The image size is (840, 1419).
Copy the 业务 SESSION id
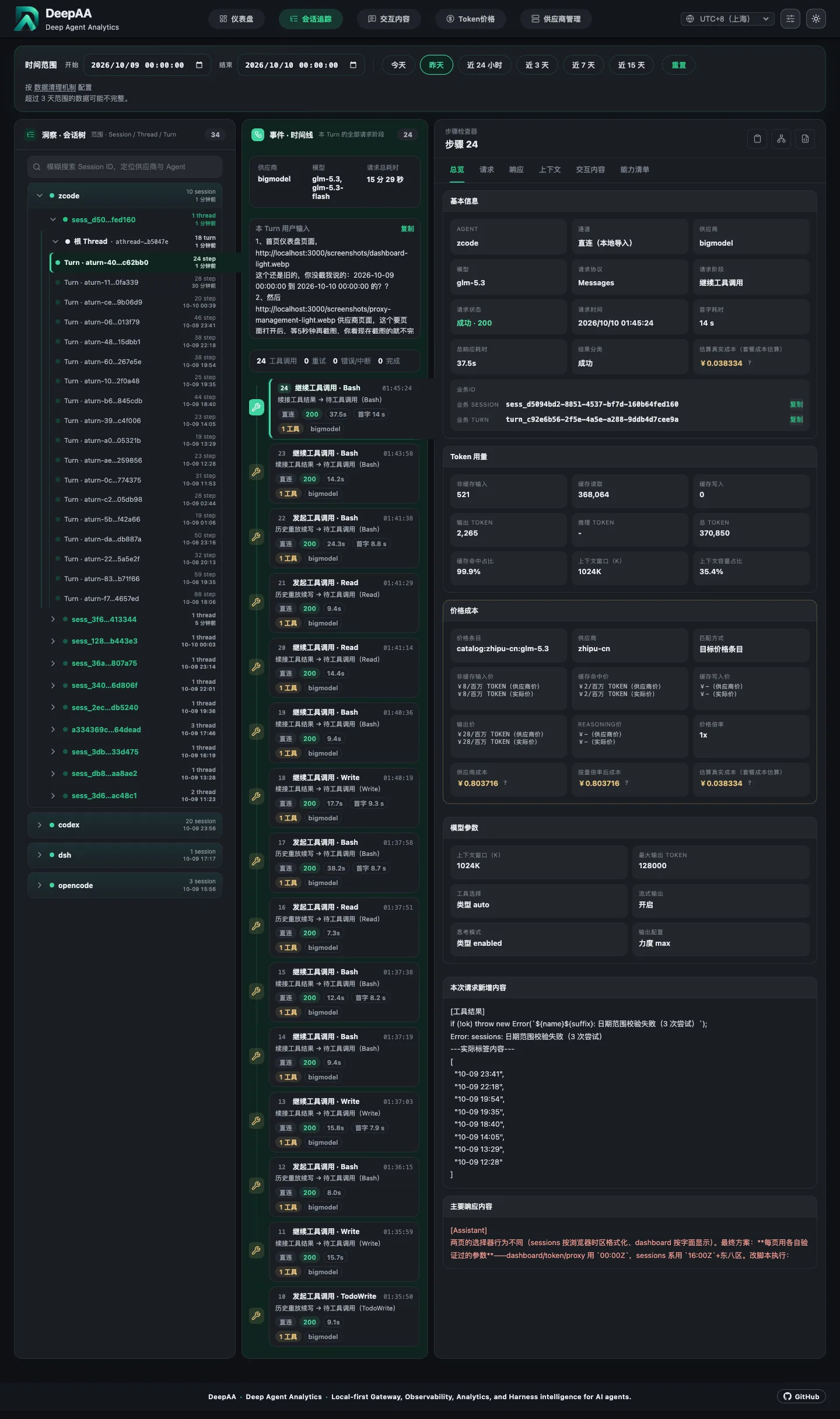796,404
